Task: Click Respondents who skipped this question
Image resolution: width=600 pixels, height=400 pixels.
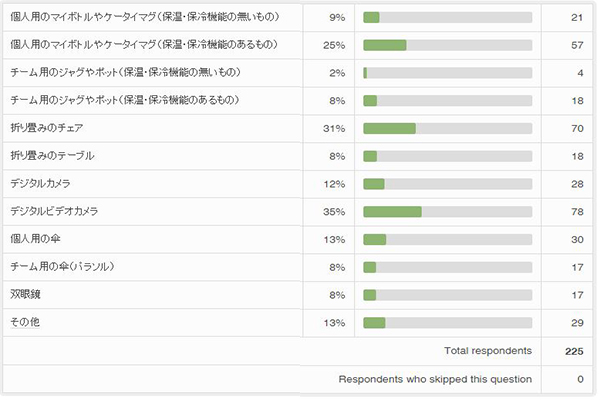Action: 435,379
